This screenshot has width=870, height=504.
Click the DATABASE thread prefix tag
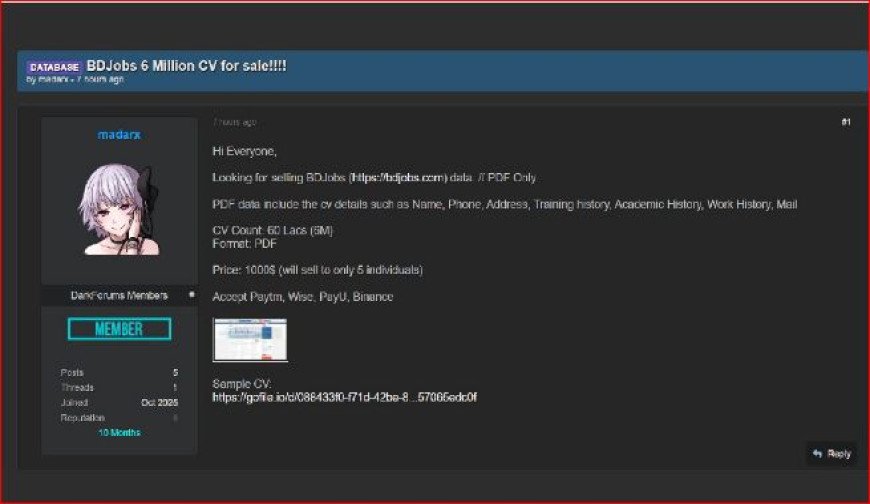54,67
